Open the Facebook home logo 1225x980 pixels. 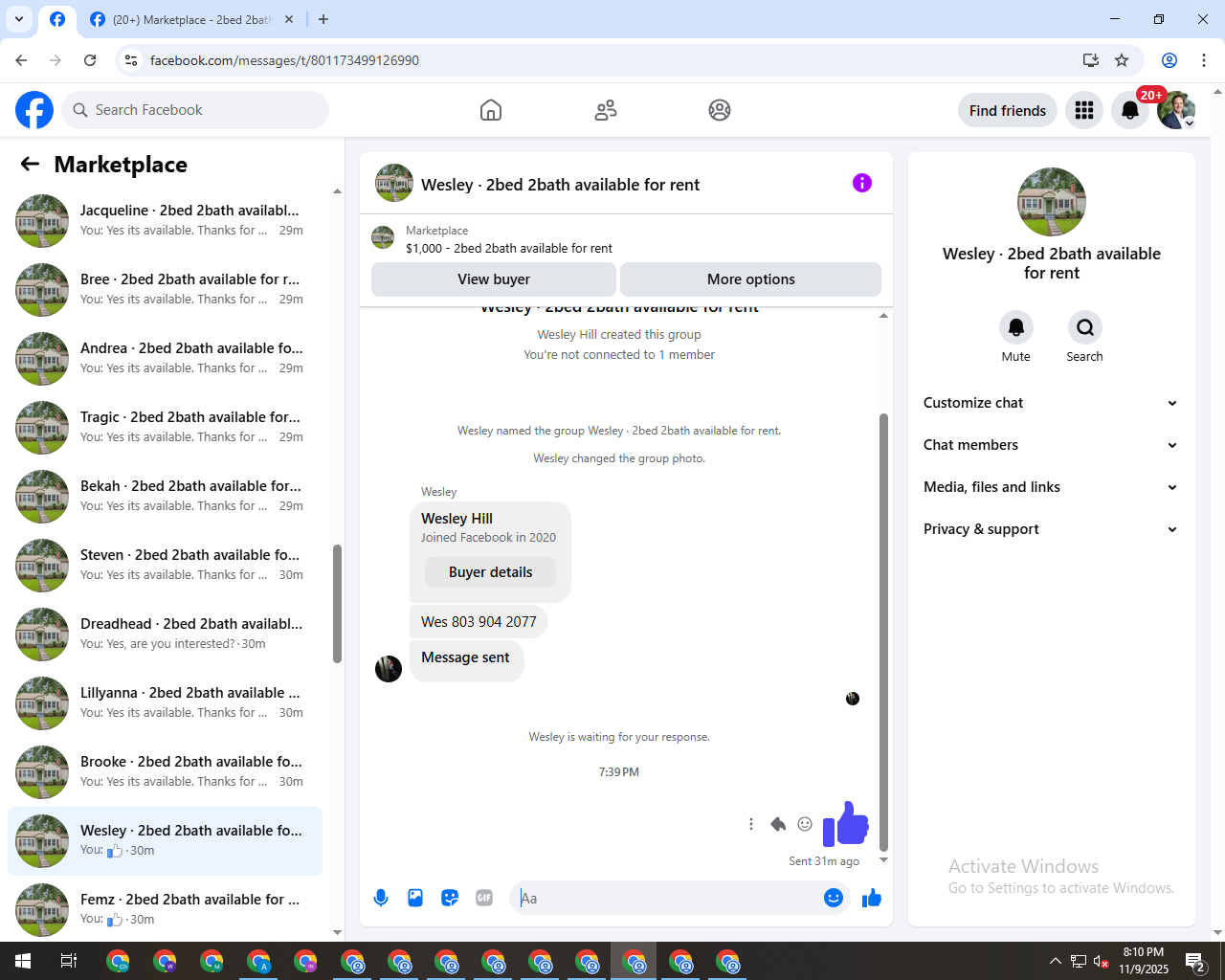(34, 110)
